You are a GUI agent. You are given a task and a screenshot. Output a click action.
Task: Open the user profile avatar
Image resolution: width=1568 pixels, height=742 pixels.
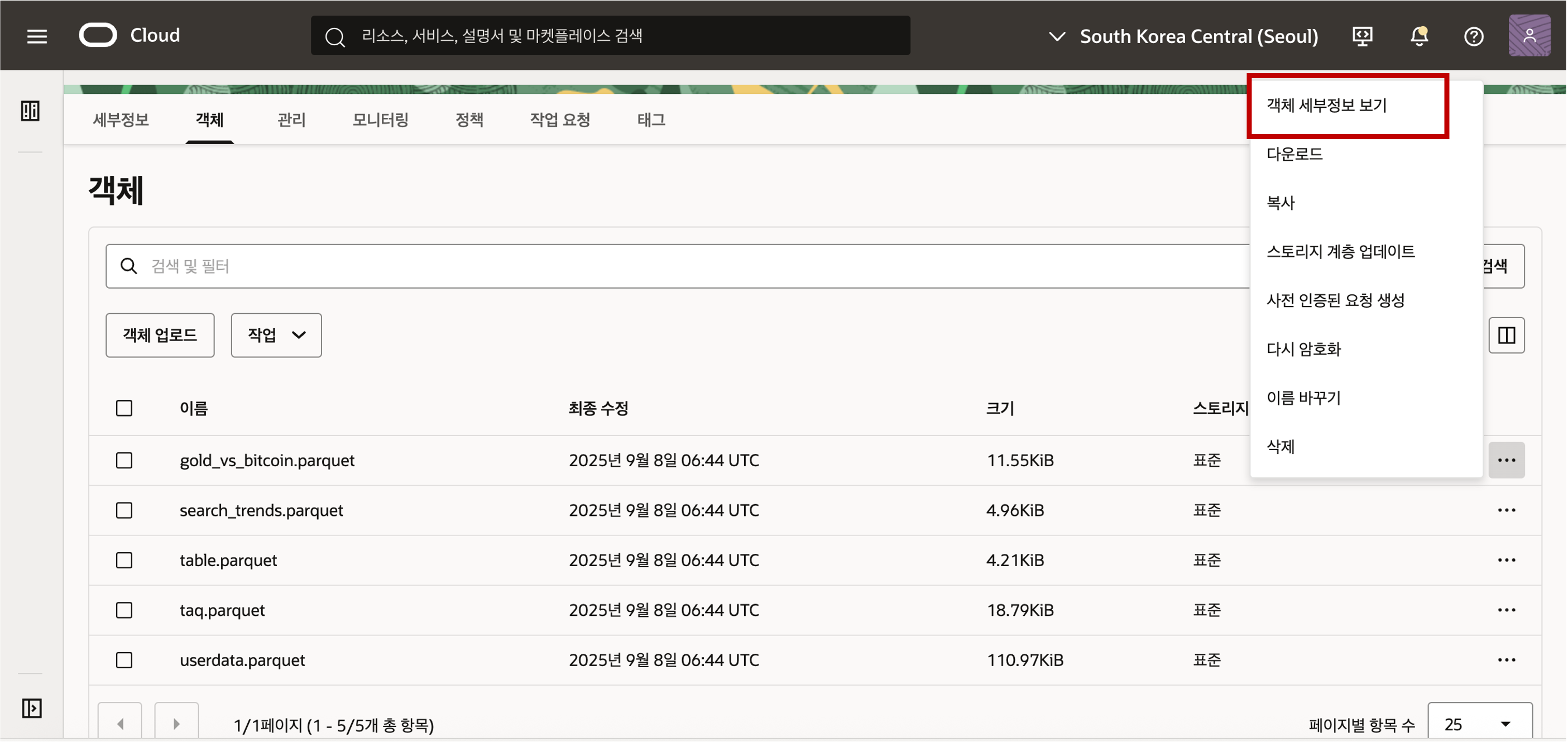pyautogui.click(x=1529, y=36)
